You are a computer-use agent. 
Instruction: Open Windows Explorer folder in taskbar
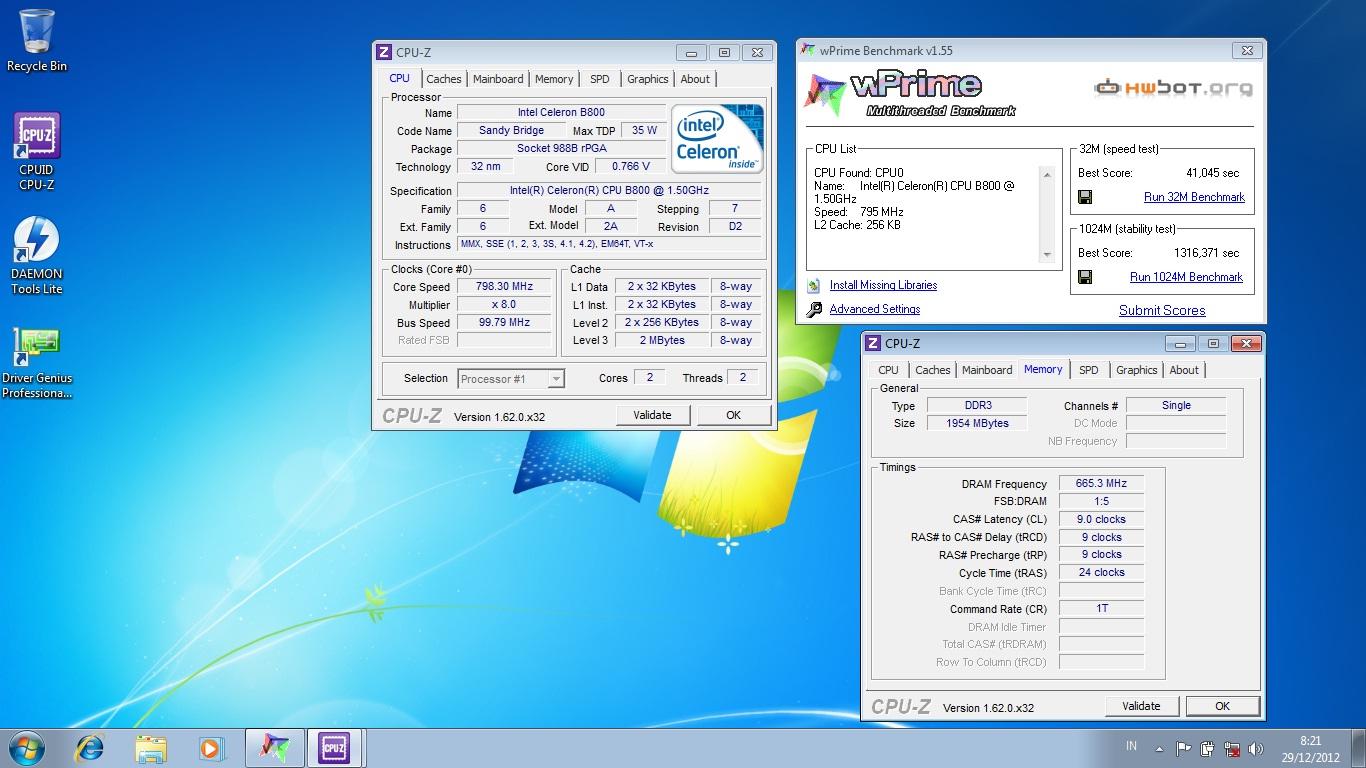click(151, 748)
